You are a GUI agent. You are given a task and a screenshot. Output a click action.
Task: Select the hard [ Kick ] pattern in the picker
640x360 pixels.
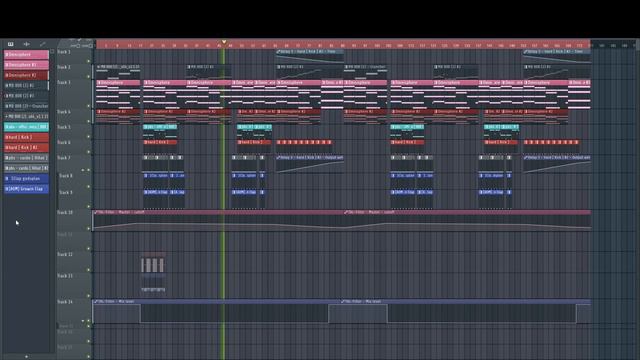[x=26, y=137]
